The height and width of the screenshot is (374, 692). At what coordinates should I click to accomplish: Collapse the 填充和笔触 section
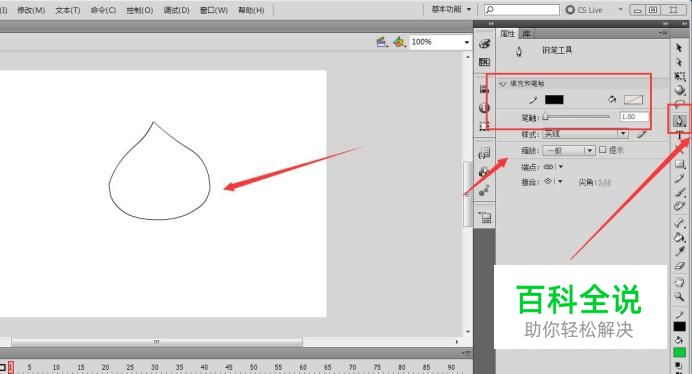503,83
